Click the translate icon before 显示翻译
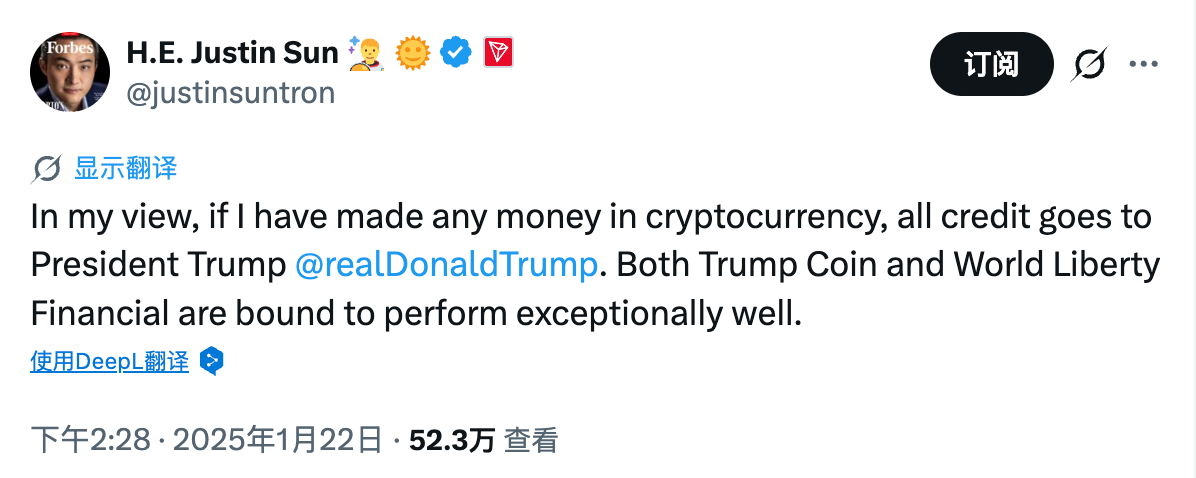The height and width of the screenshot is (478, 1196). (x=47, y=168)
